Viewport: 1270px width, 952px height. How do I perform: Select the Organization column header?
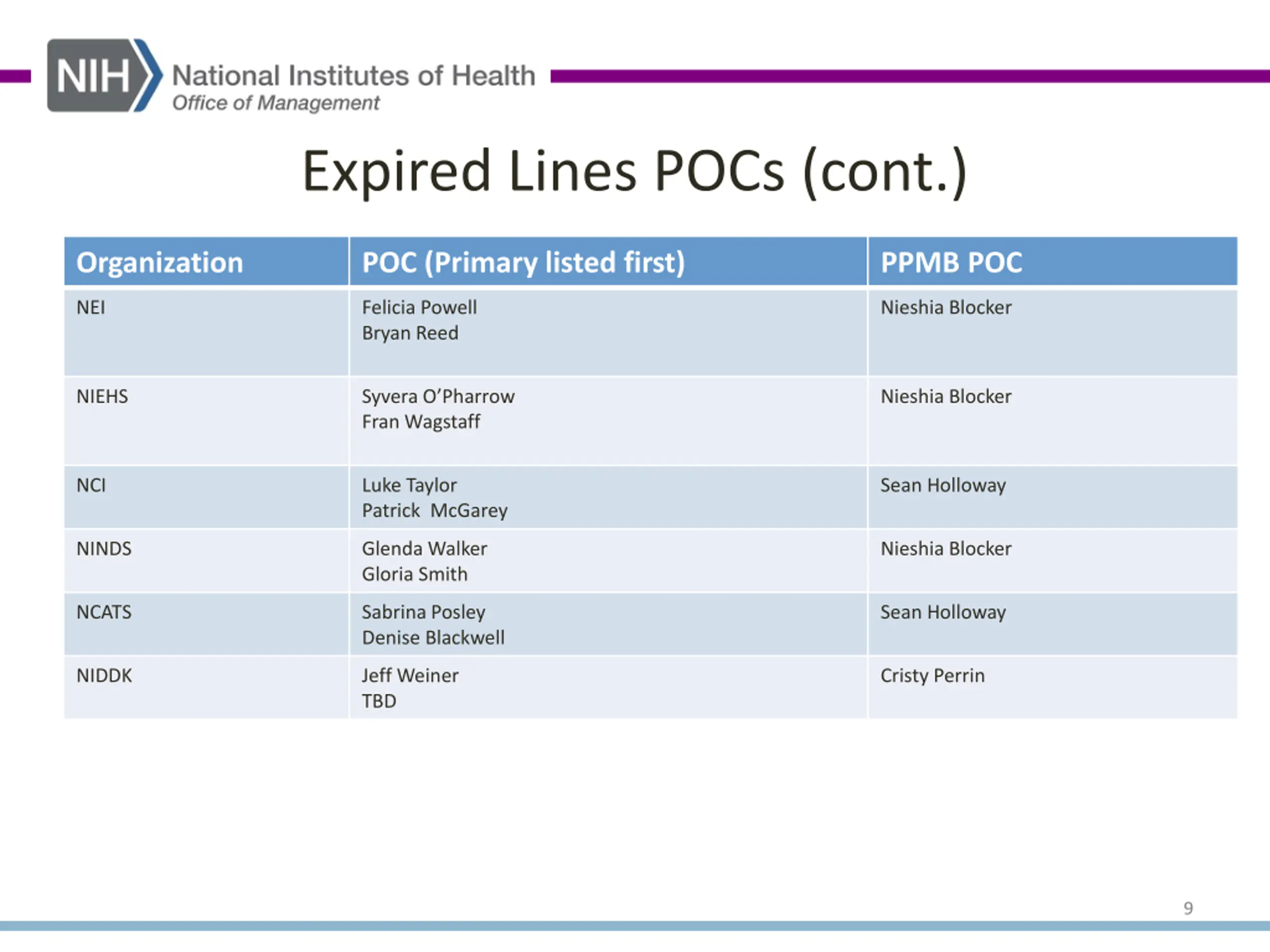[160, 263]
